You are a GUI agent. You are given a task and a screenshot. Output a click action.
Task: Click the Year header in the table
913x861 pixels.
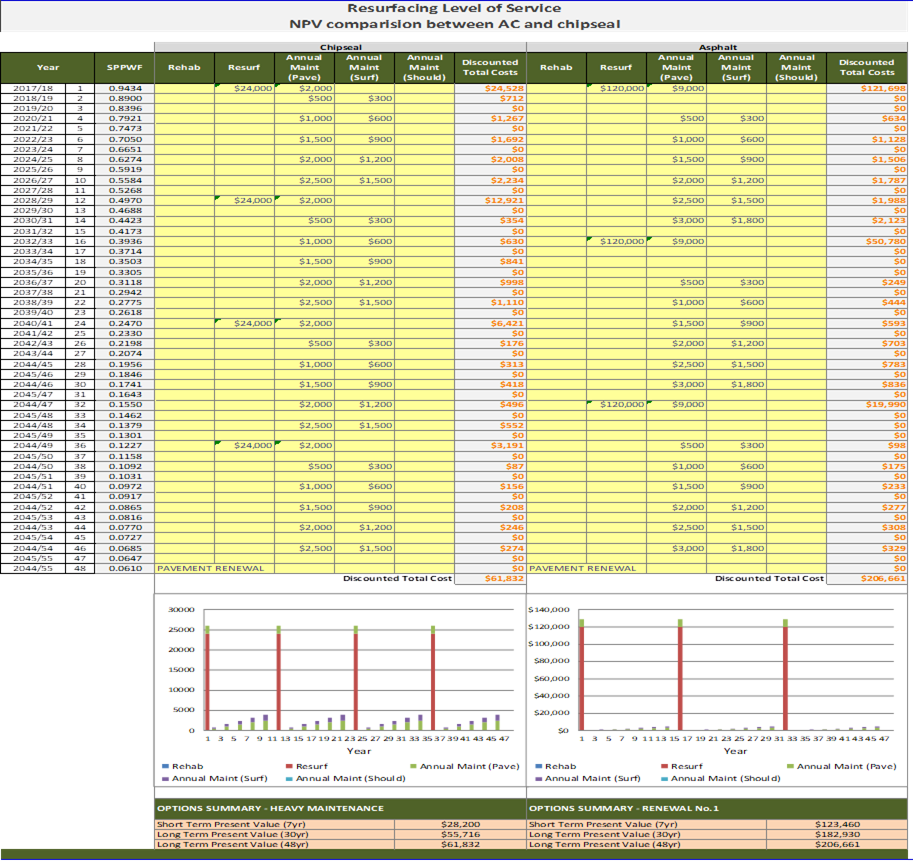tap(48, 68)
